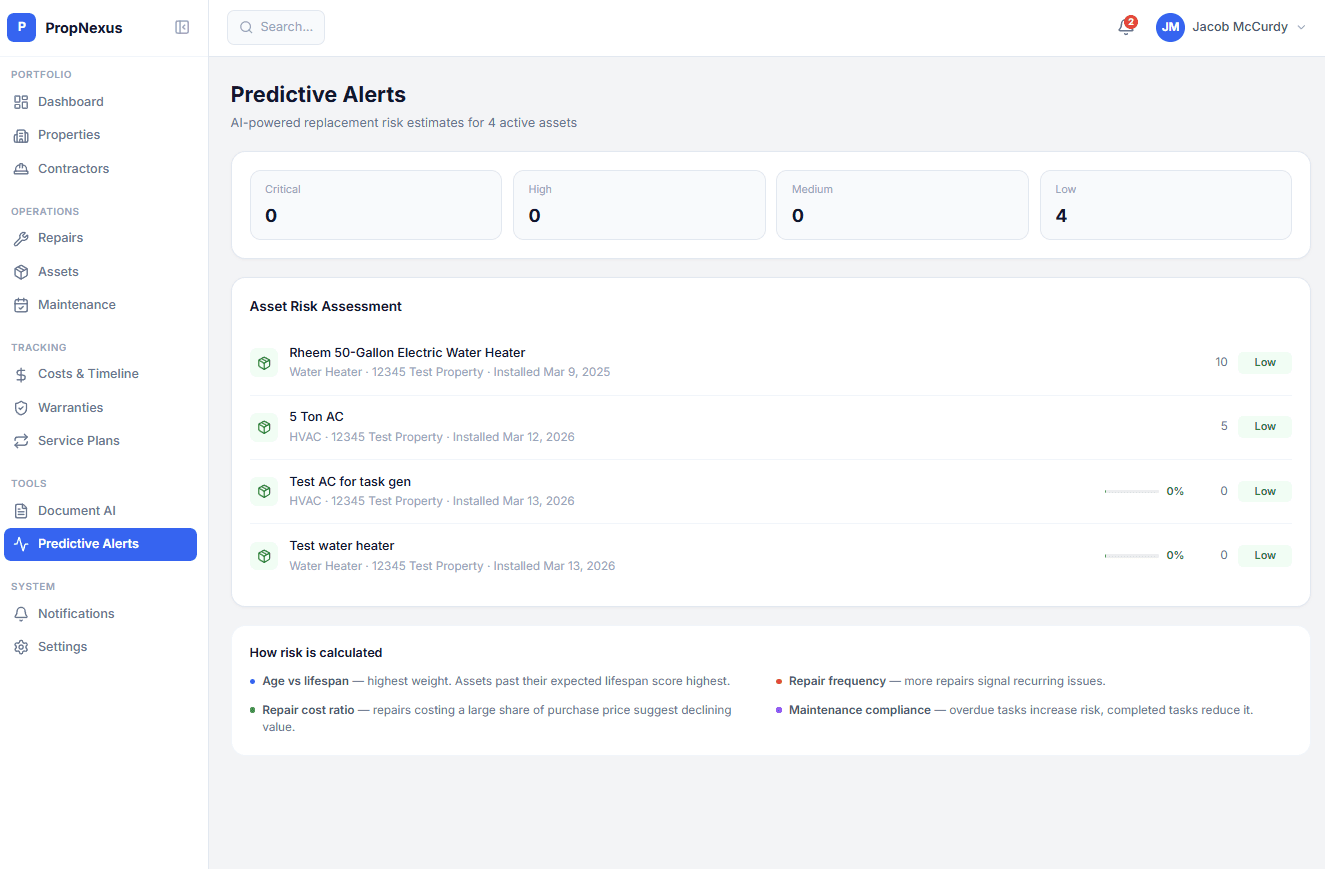Open Maintenance using the calendar icon
Image resolution: width=1325 pixels, height=869 pixels.
pos(21,304)
